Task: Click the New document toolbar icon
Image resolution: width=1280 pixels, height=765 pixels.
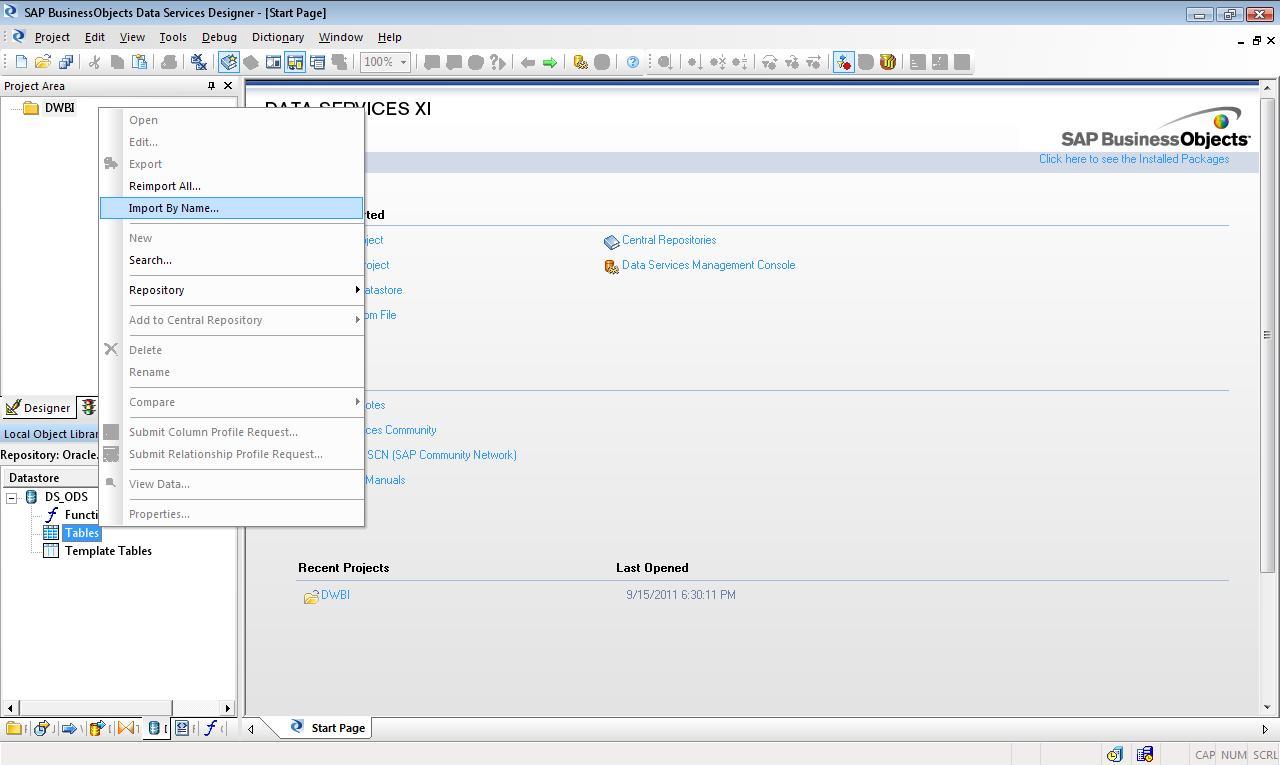Action: coord(21,62)
